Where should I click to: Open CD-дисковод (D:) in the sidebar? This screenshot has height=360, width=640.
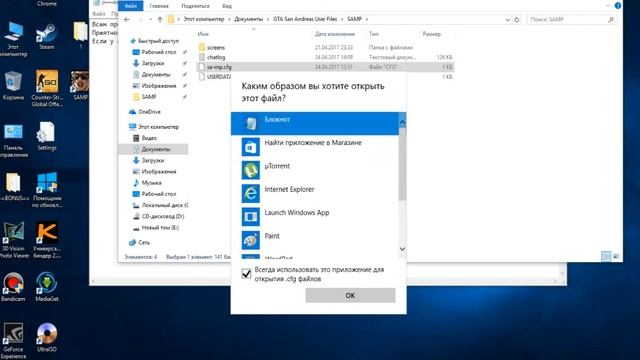click(163, 216)
